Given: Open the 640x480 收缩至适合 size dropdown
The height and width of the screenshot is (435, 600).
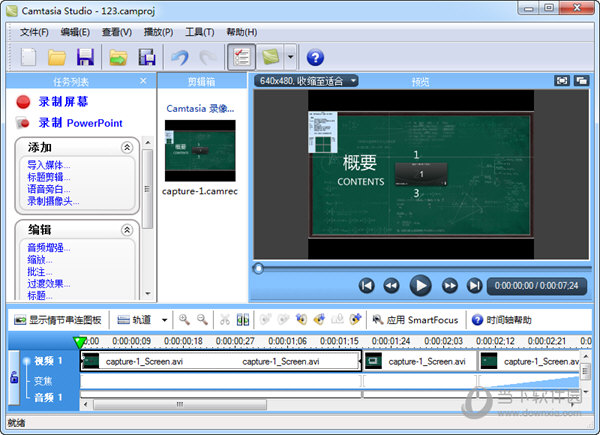Looking at the screenshot, I should 306,81.
